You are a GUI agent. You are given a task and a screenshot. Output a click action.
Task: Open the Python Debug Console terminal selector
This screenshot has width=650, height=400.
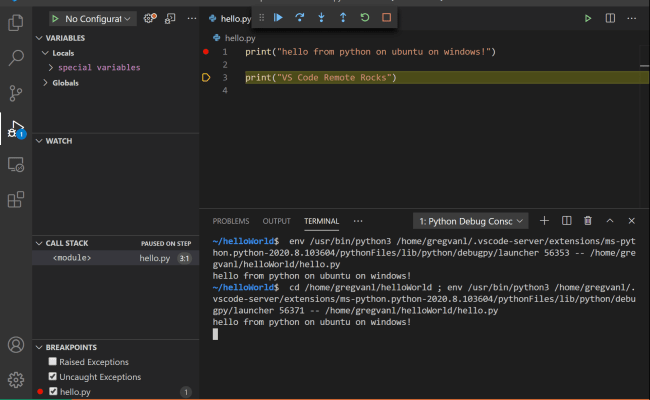coord(471,221)
